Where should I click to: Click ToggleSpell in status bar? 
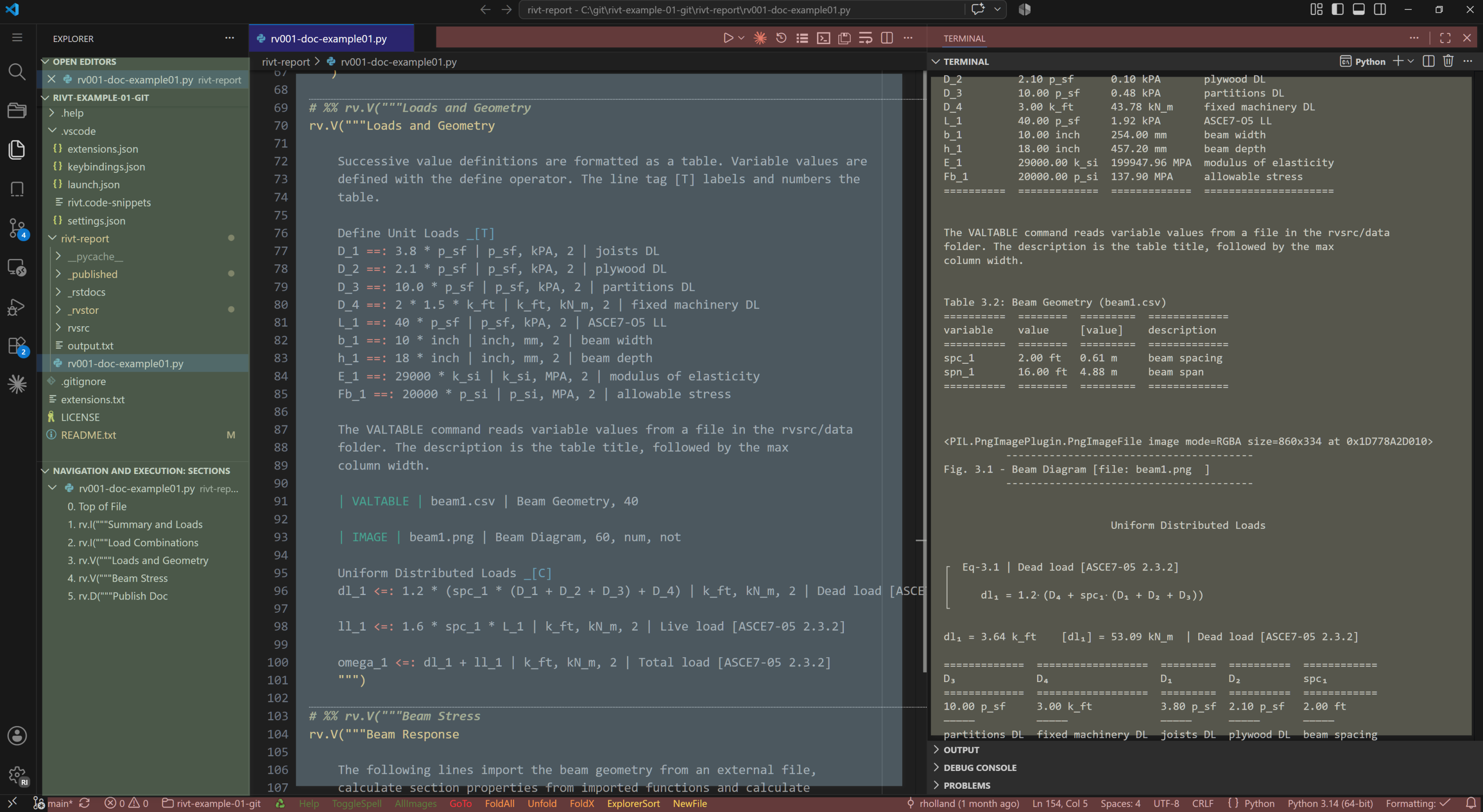(x=356, y=804)
